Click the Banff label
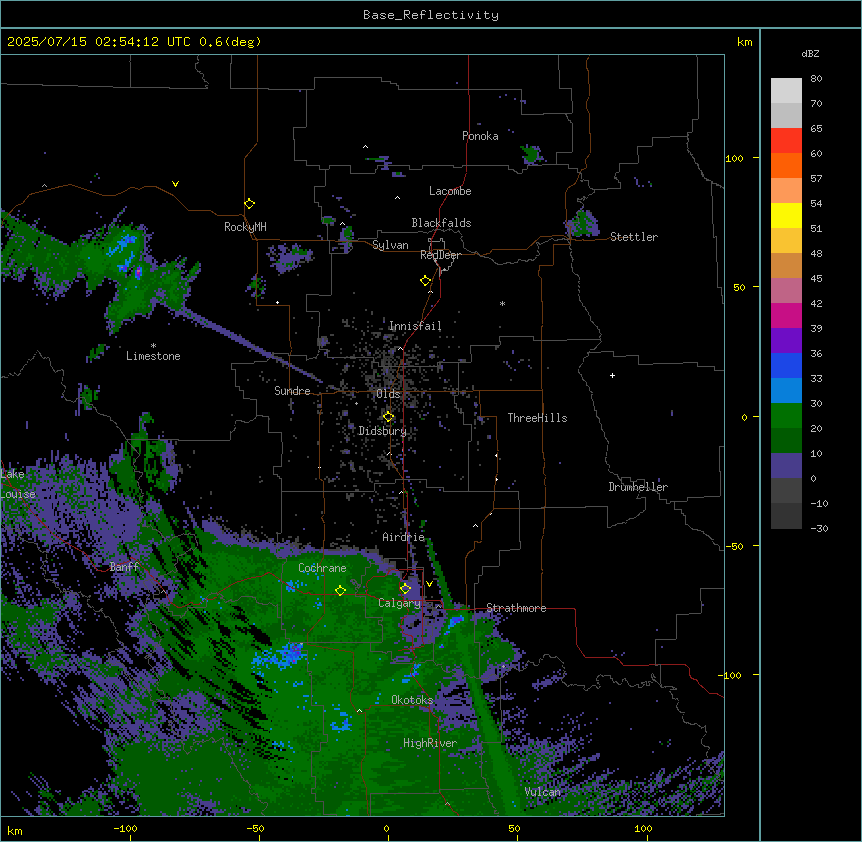The height and width of the screenshot is (842, 862). tap(124, 567)
